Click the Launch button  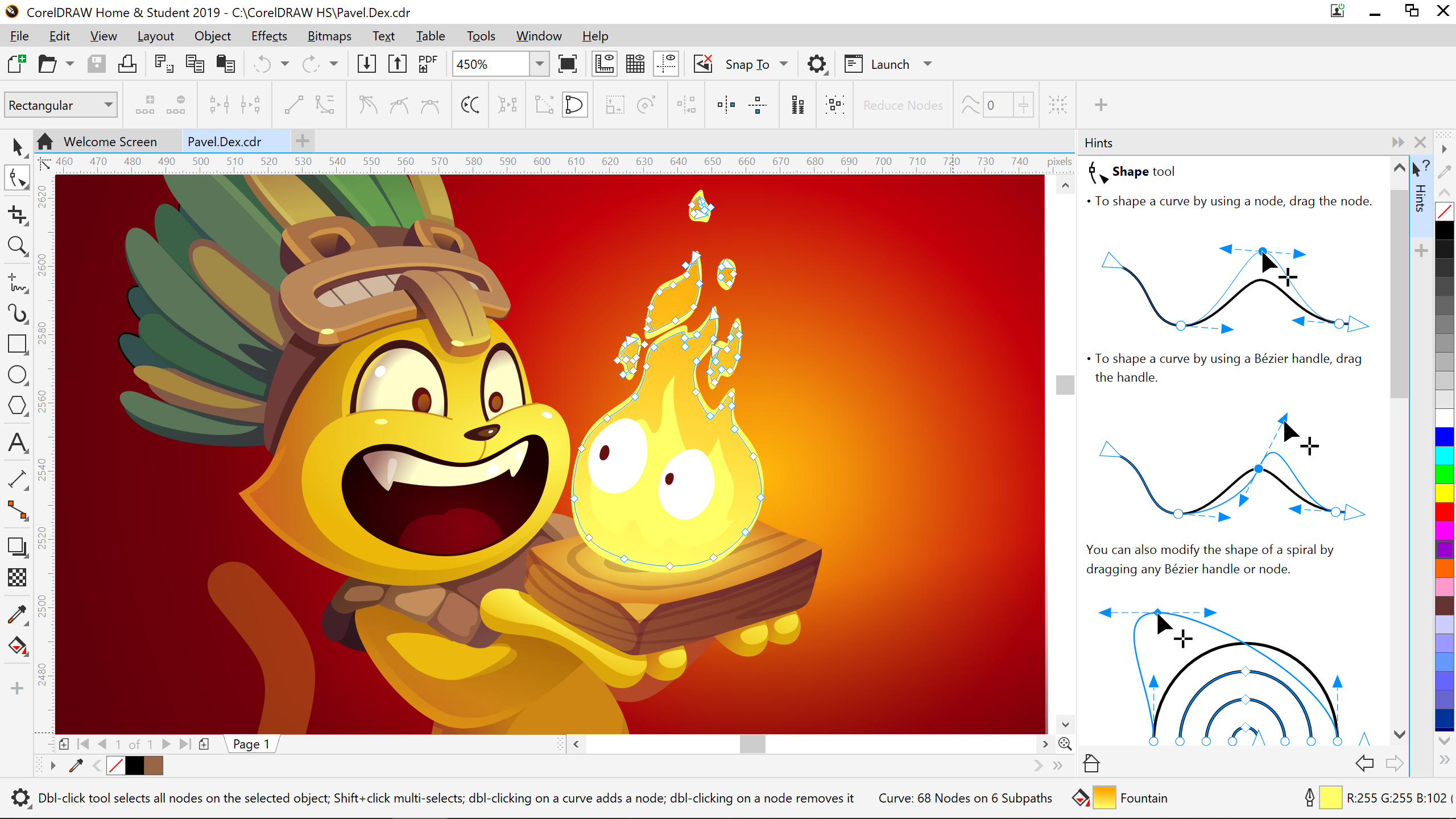[x=890, y=64]
